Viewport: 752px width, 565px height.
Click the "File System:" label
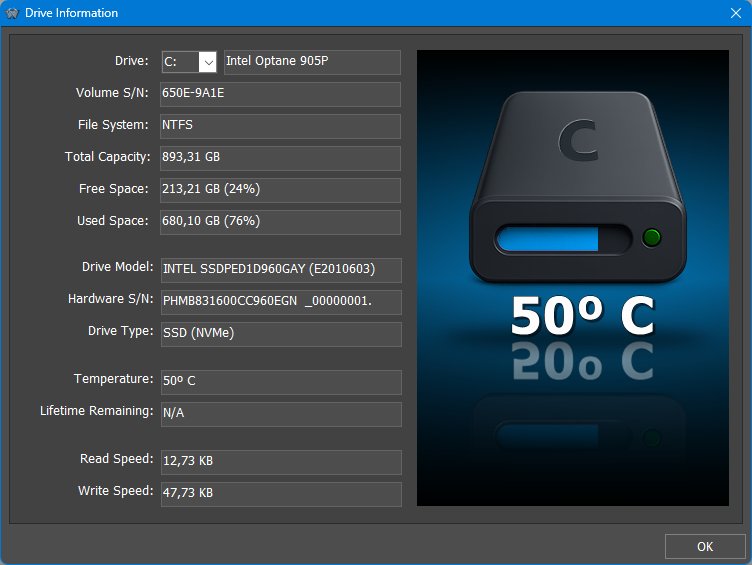point(113,125)
